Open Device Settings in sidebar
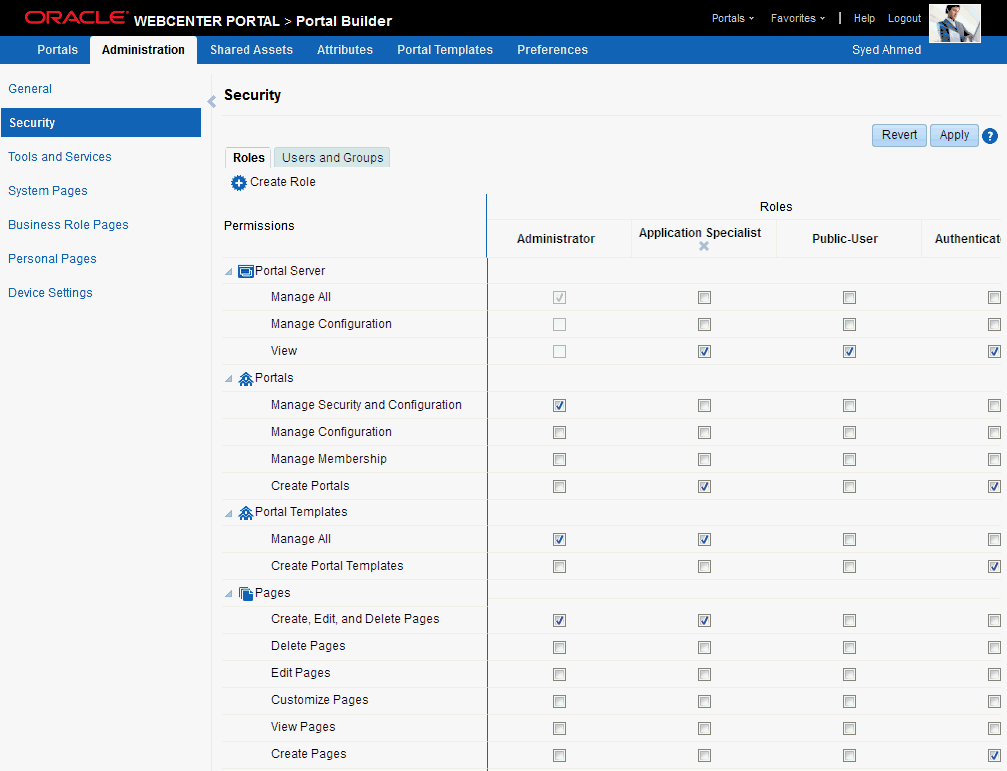This screenshot has width=1007, height=771. [50, 293]
